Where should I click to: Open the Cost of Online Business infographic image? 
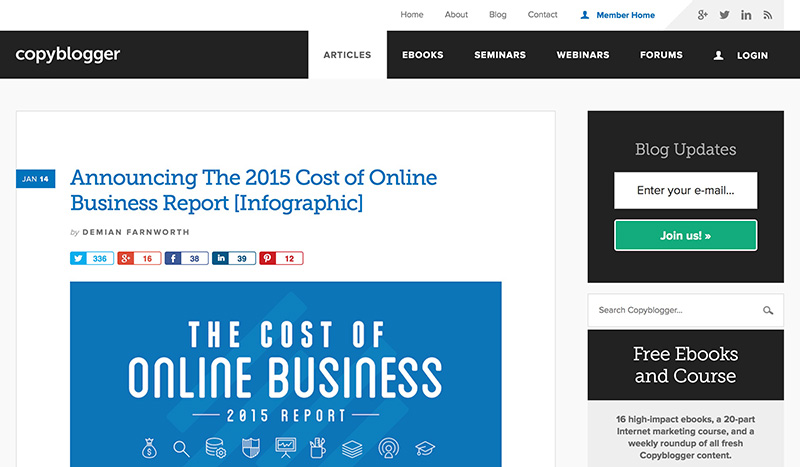click(286, 374)
